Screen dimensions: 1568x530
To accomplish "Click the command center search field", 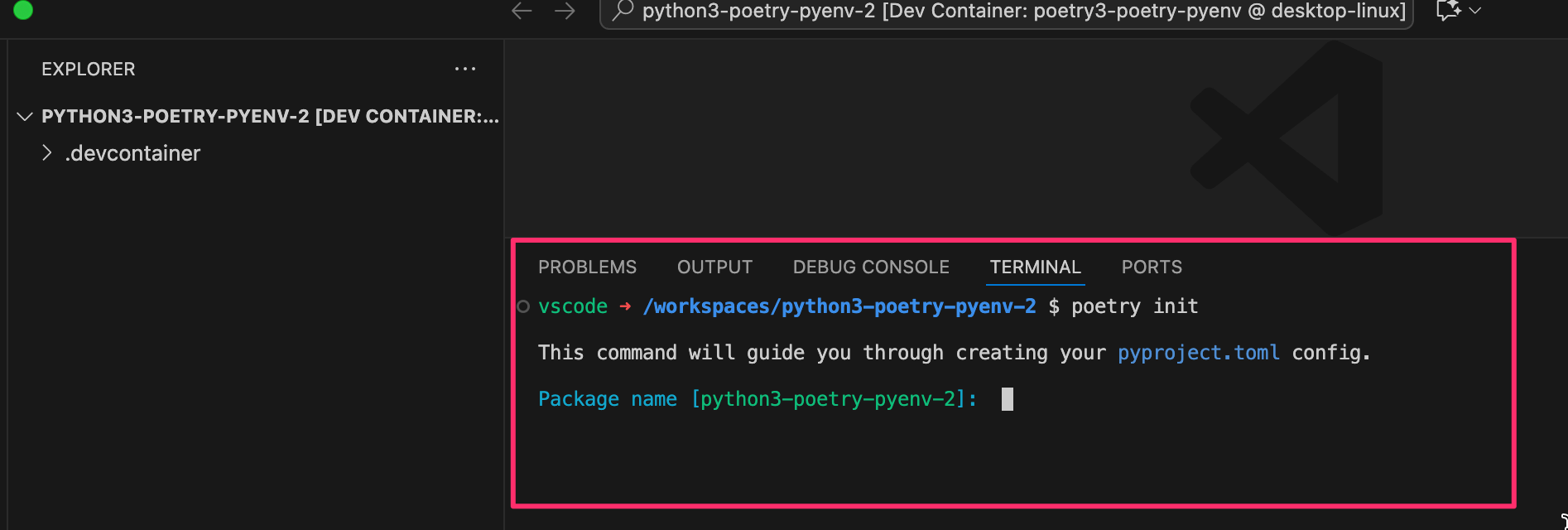I will pyautogui.click(x=1023, y=11).
